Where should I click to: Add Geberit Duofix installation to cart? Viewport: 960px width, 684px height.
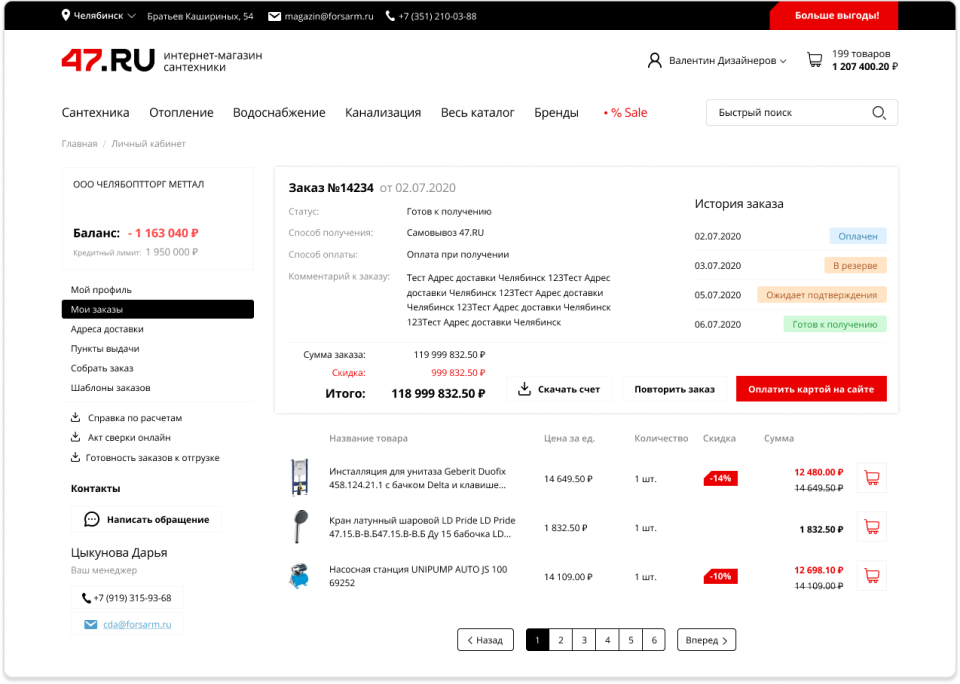pos(871,478)
